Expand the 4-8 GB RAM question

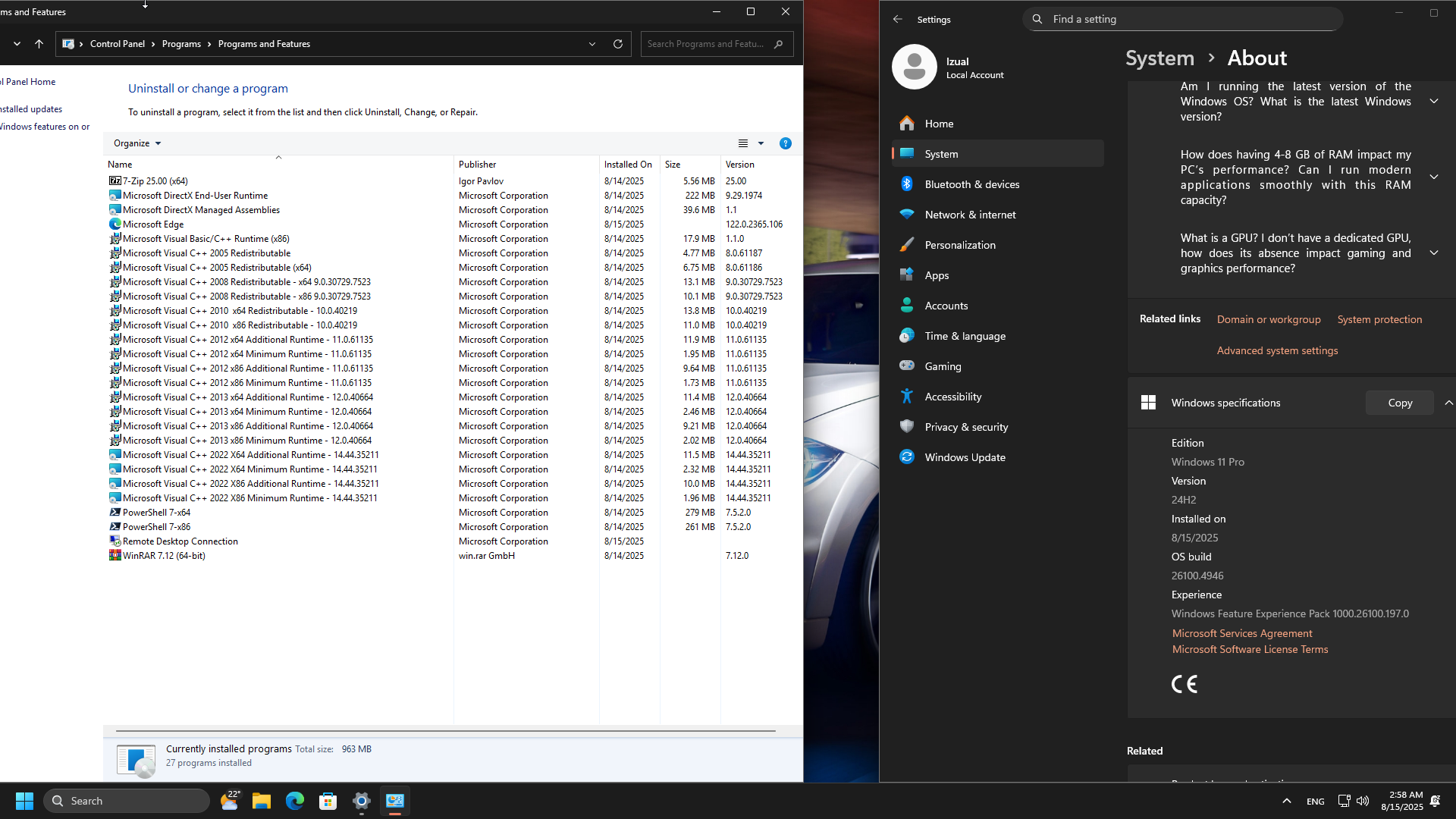[x=1434, y=177]
